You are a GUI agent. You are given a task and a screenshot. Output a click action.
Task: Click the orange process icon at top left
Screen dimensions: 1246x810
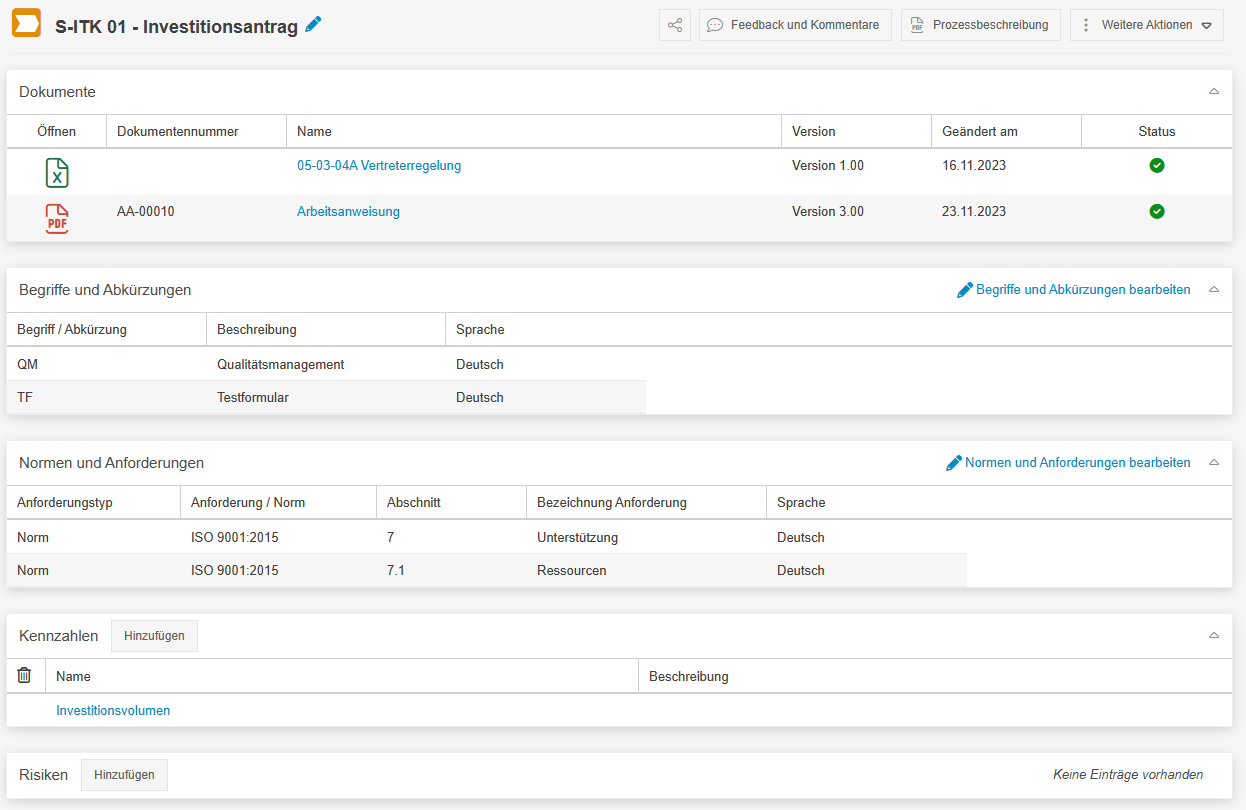pos(26,24)
